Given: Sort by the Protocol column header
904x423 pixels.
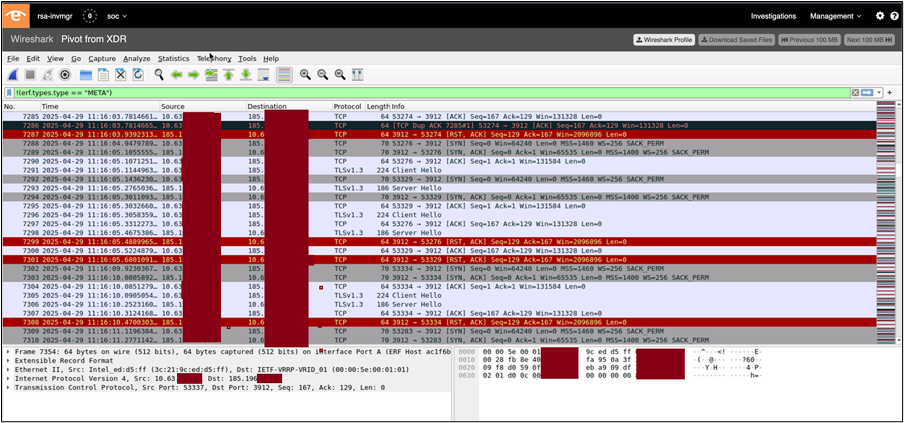Looking at the screenshot, I should coord(348,107).
